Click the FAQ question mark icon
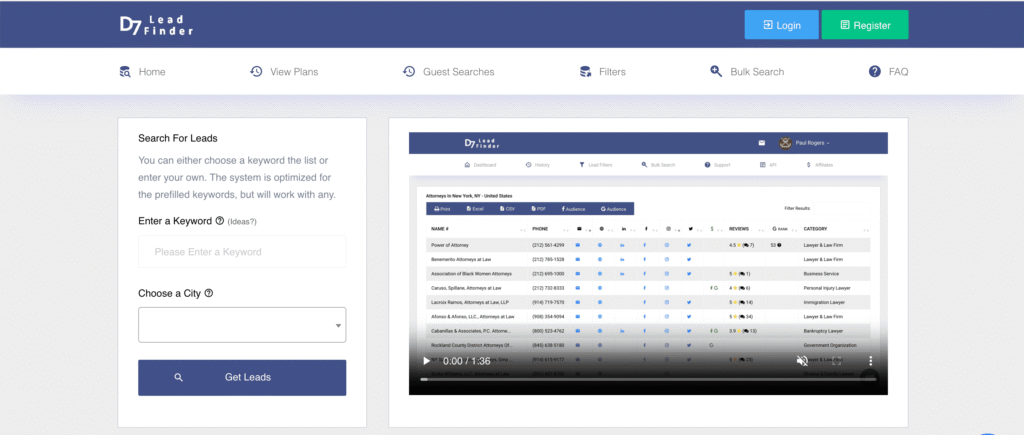This screenshot has width=1024, height=435. pyautogui.click(x=875, y=72)
